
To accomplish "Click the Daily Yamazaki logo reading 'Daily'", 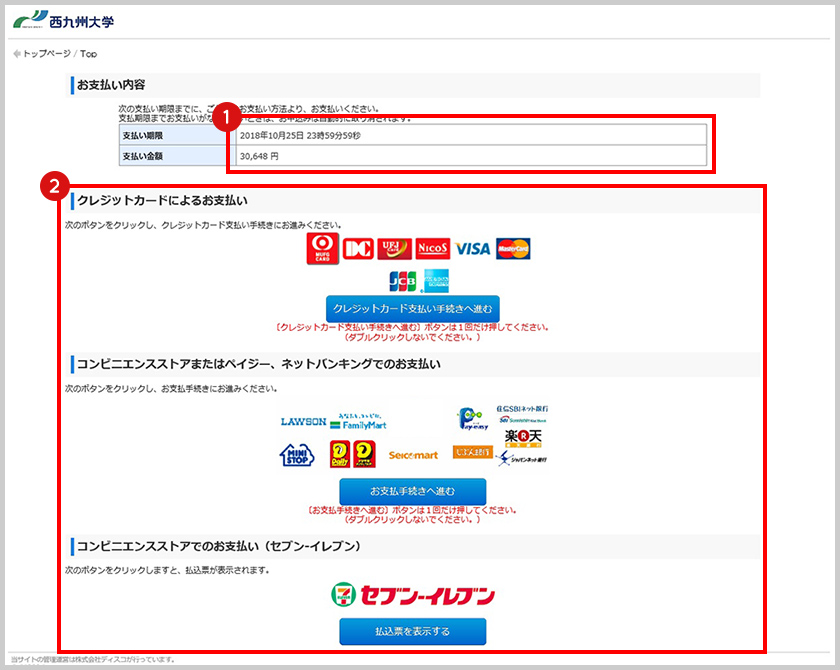I will pos(340,454).
